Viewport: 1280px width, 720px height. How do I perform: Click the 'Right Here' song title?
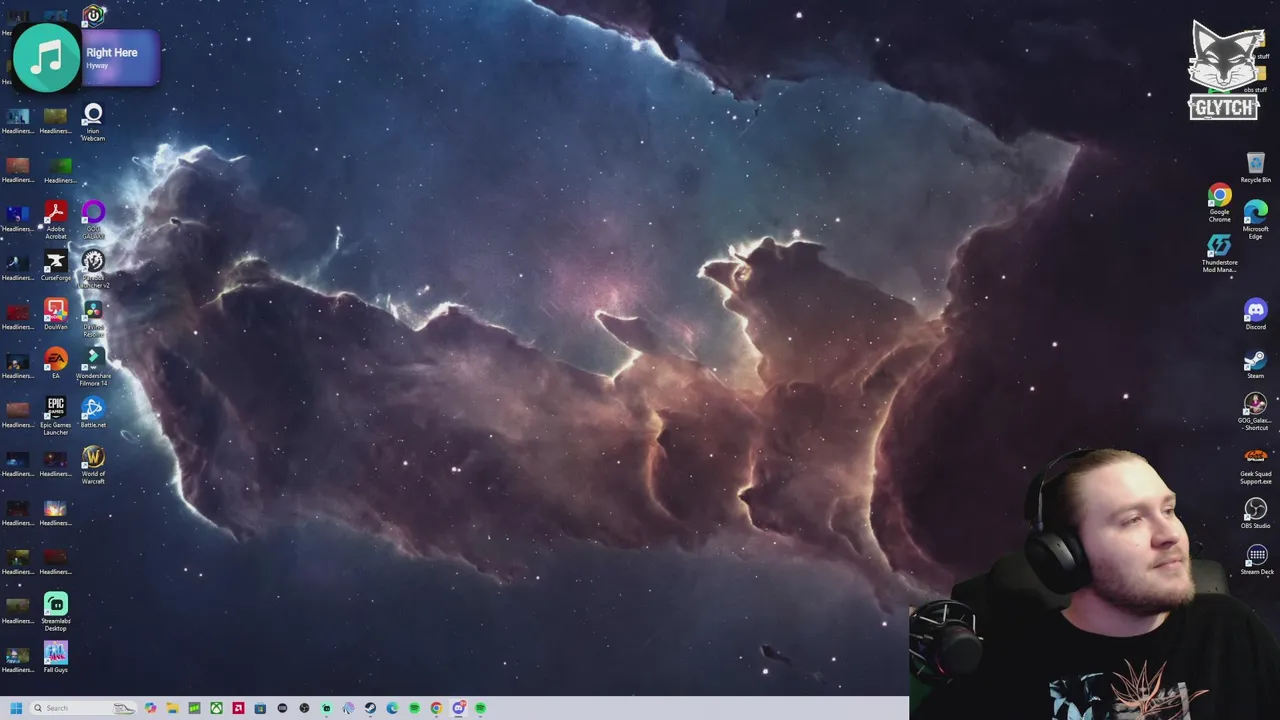(x=111, y=52)
